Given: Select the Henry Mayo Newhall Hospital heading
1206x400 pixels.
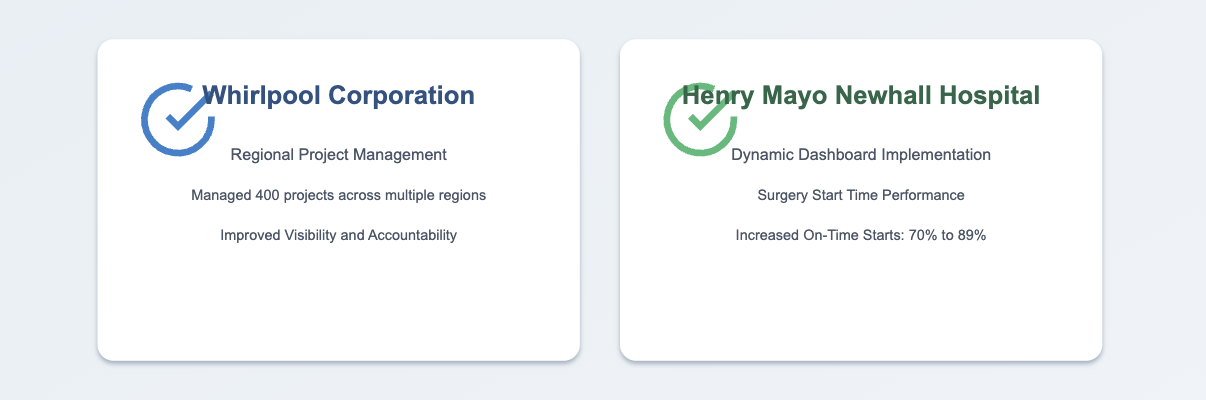Looking at the screenshot, I should click(861, 96).
